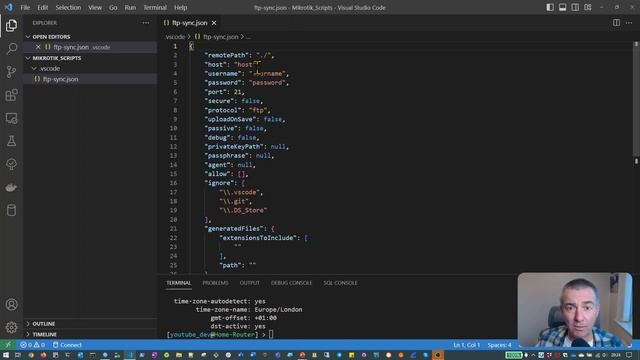Click the "password" value on line 5
The width and height of the screenshot is (640, 360).
pos(268,83)
